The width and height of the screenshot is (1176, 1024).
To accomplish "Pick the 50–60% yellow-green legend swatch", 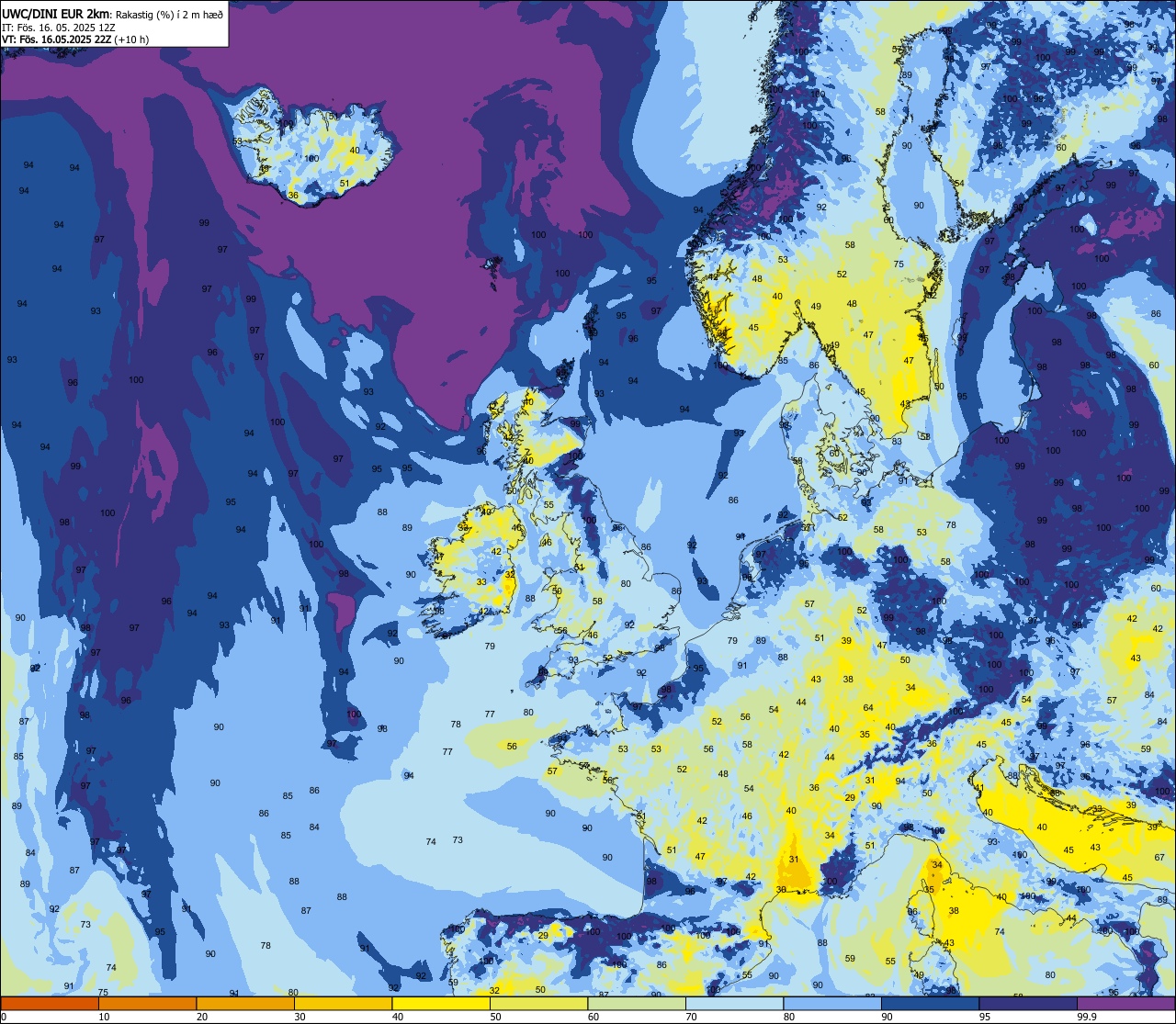I will point(538,1004).
